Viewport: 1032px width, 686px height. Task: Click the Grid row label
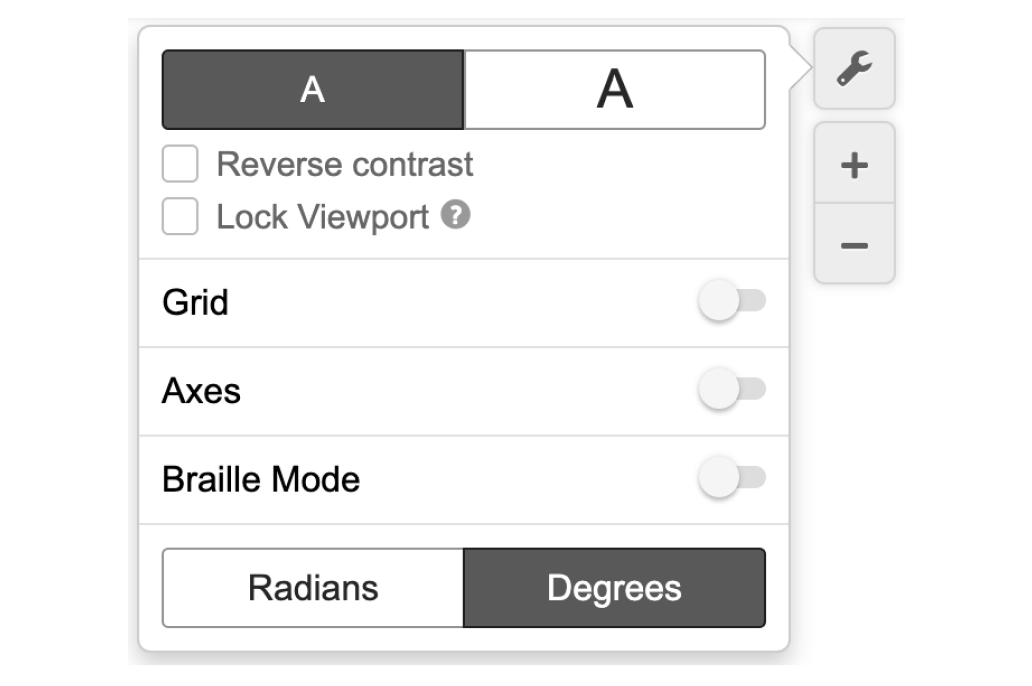point(196,303)
